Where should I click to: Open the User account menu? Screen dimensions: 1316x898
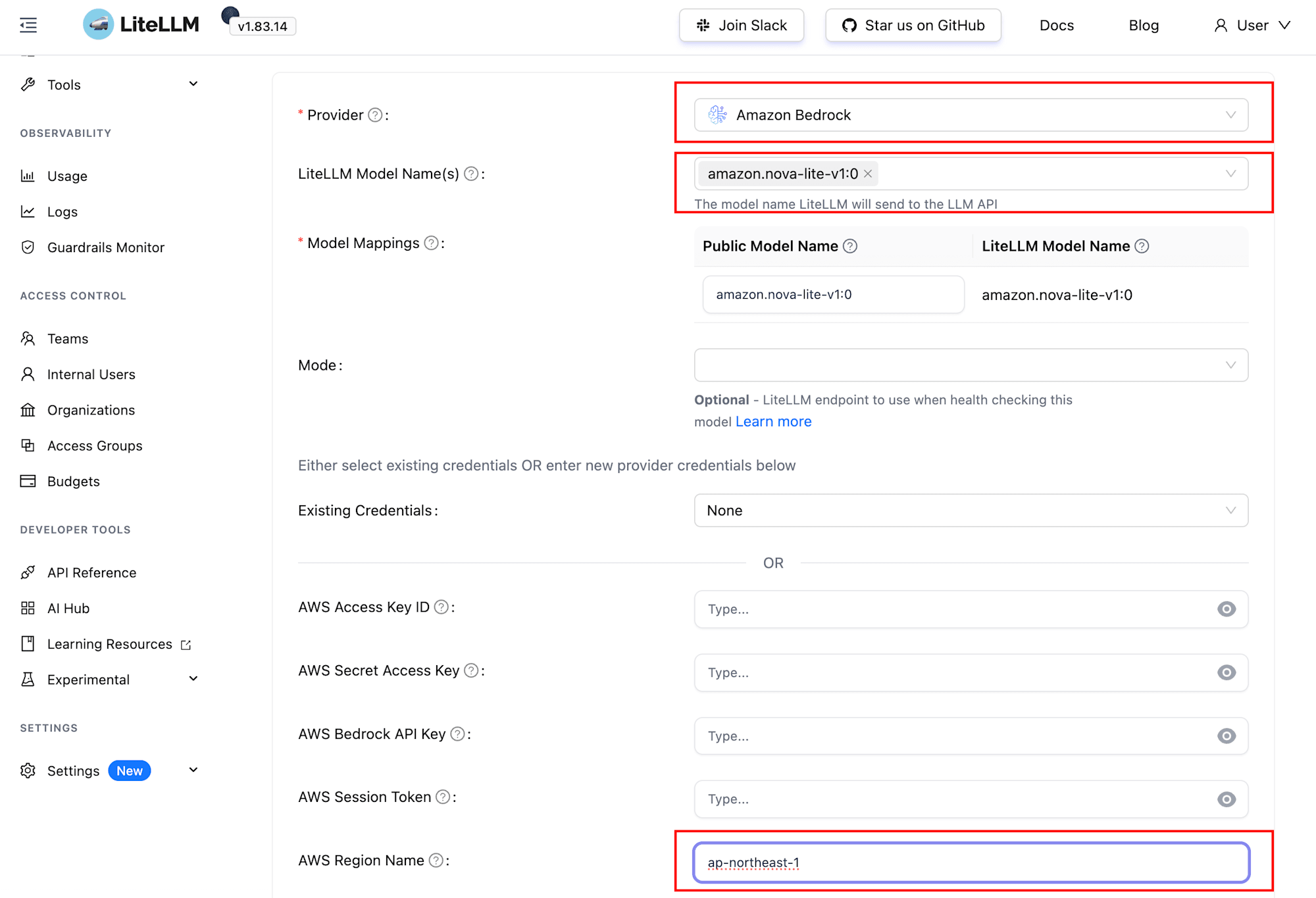coord(1252,25)
